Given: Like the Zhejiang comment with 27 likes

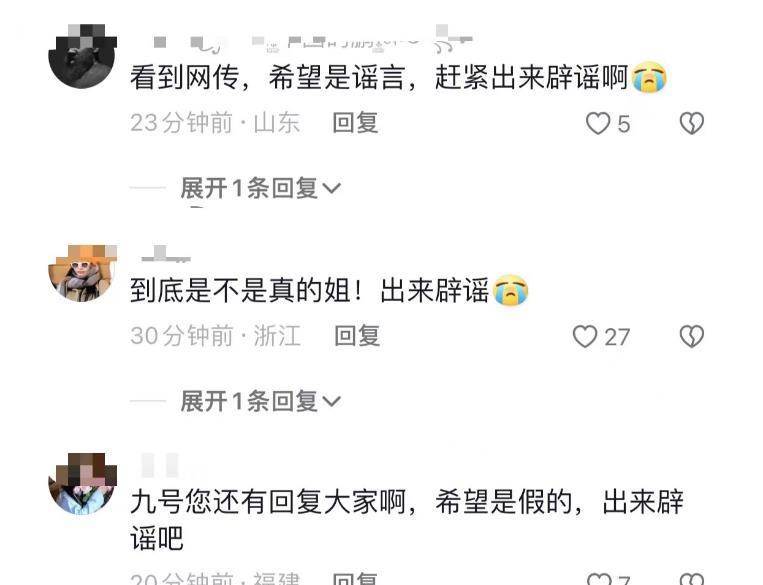Looking at the screenshot, I should coord(585,336).
